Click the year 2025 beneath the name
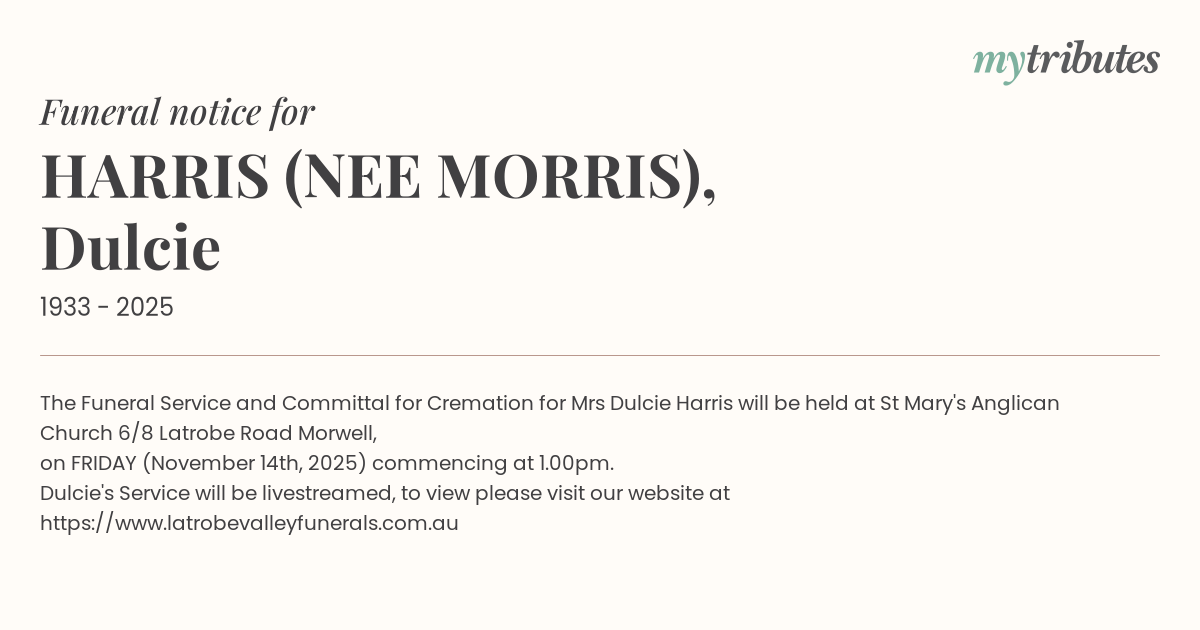 [145, 307]
